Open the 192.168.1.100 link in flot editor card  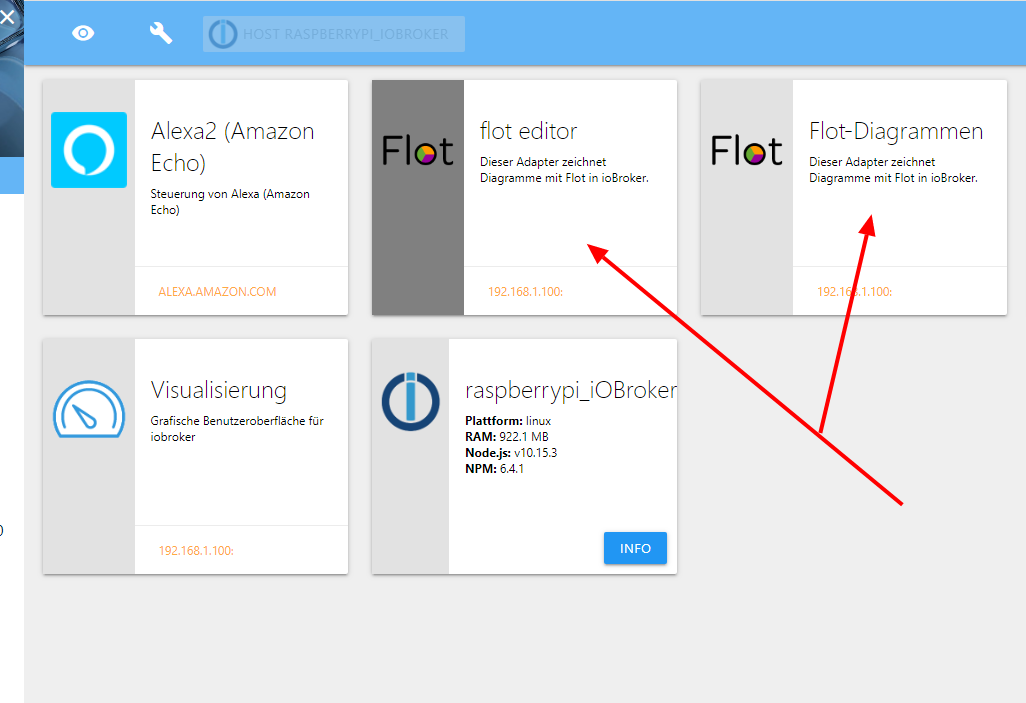(525, 292)
